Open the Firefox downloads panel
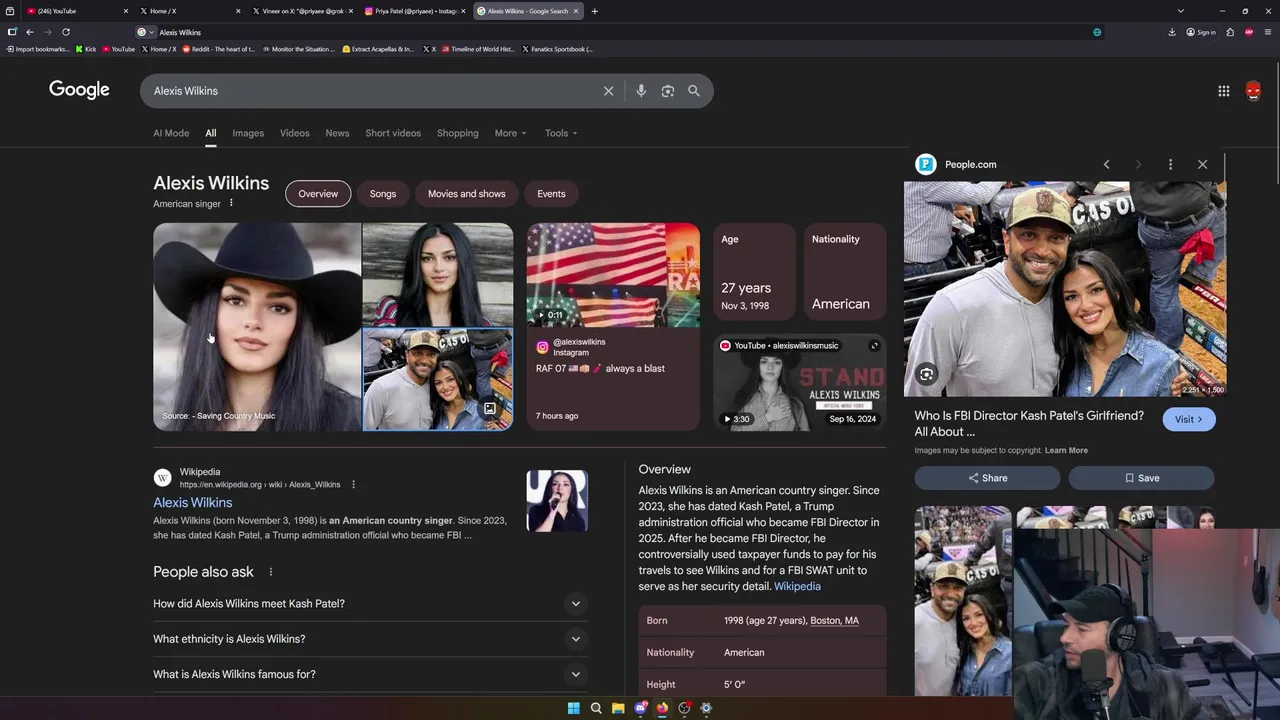The width and height of the screenshot is (1280, 720). click(x=1172, y=32)
